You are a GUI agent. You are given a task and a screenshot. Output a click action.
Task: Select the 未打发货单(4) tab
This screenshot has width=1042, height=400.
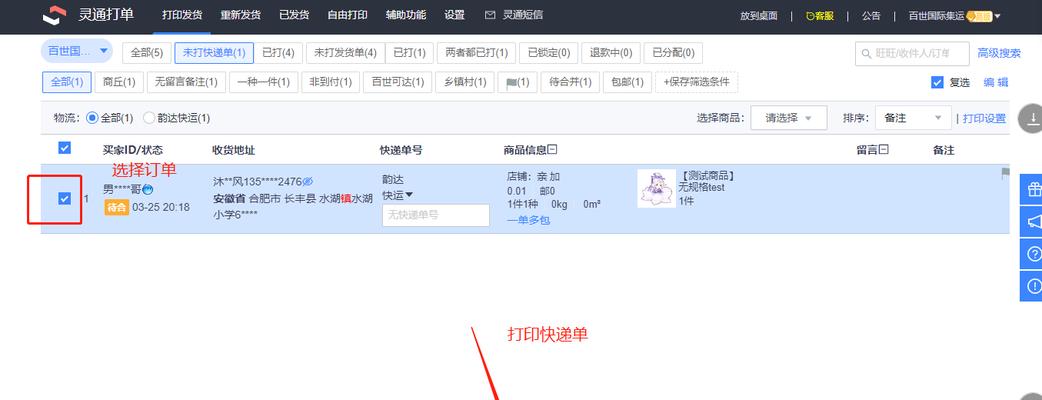[345, 53]
